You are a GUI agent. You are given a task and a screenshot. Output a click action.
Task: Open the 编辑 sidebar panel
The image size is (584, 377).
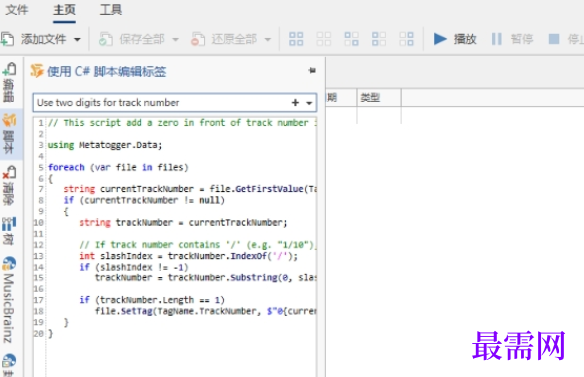[x=9, y=82]
